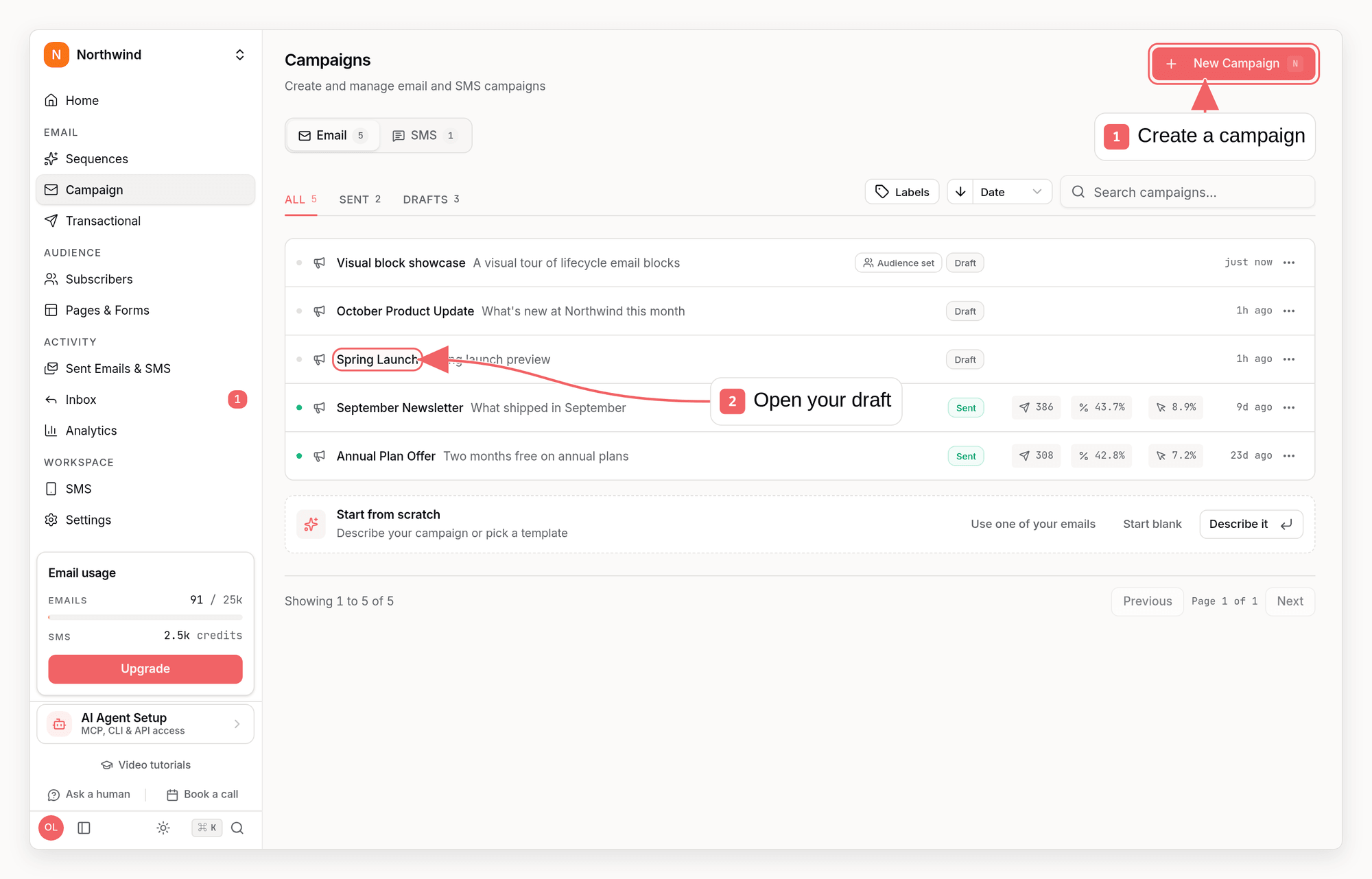Open the Inbox with 1 unread
This screenshot has width=1372, height=879.
(x=145, y=400)
